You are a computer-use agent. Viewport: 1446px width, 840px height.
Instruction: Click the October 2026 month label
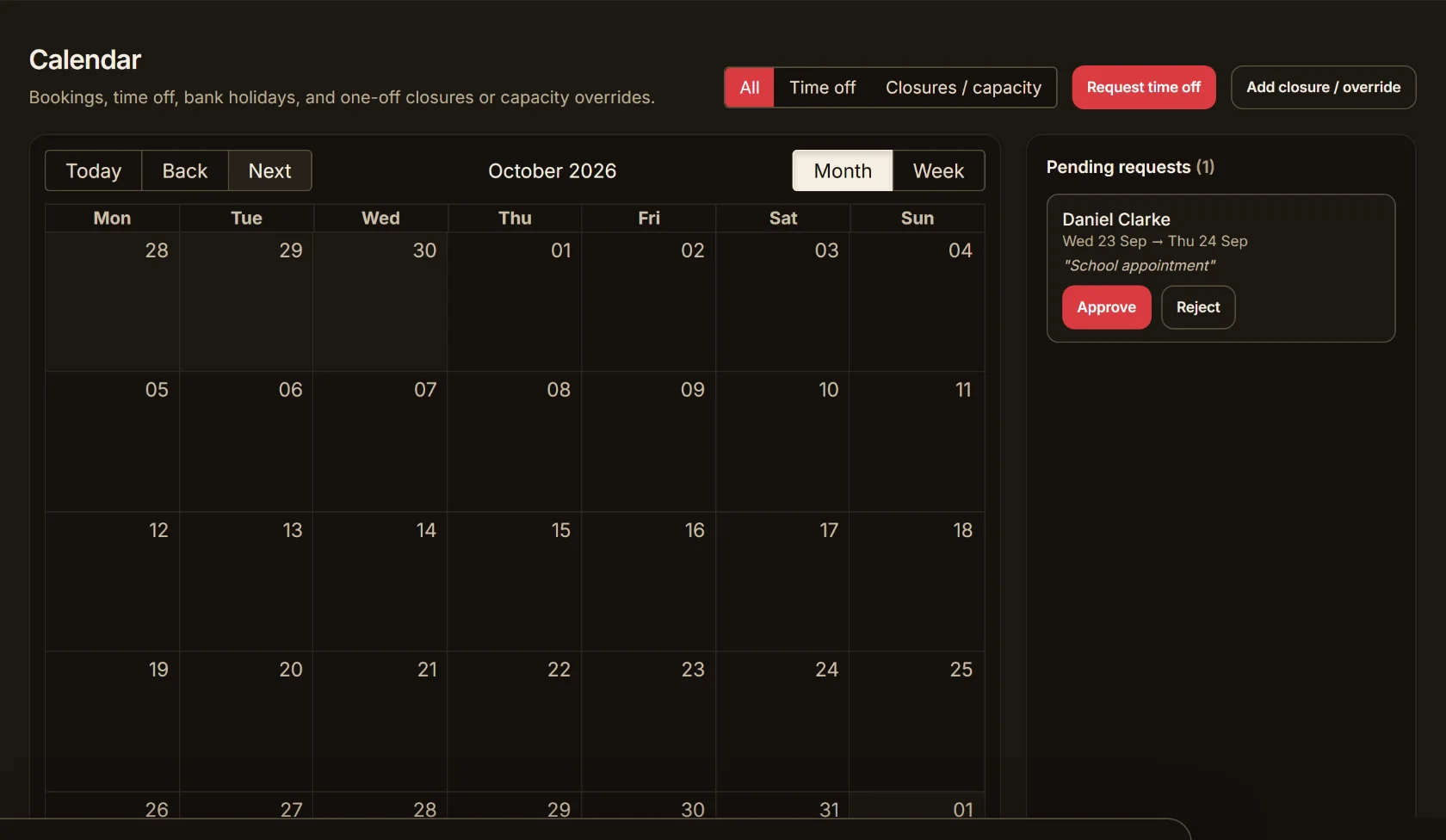pyautogui.click(x=552, y=170)
